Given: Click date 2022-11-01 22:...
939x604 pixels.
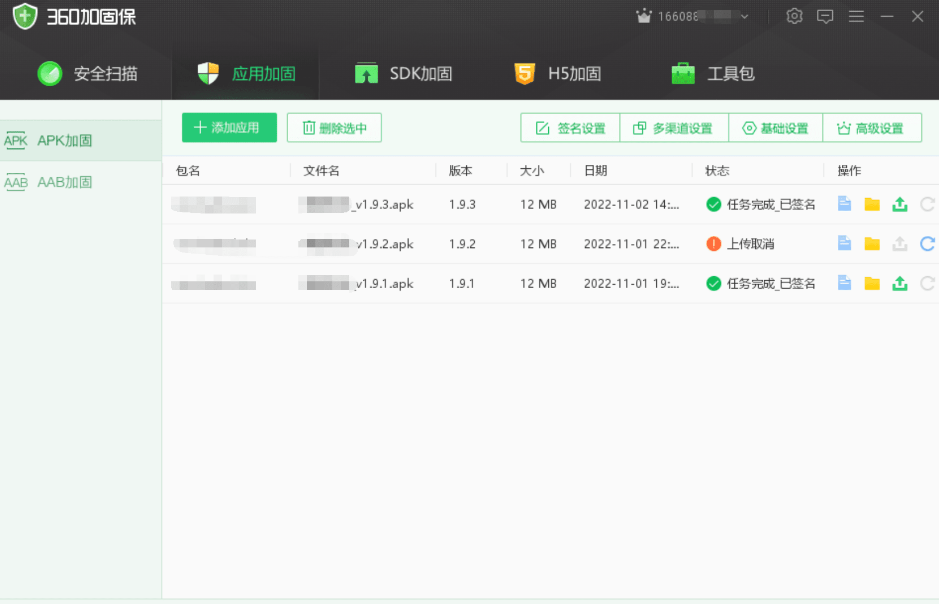Looking at the screenshot, I should pos(631,244).
